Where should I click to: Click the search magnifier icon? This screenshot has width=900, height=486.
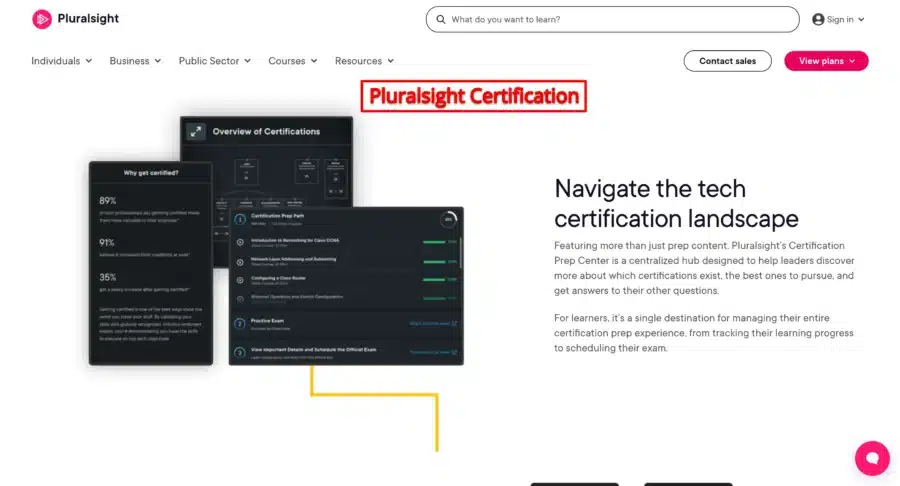pyautogui.click(x=440, y=20)
